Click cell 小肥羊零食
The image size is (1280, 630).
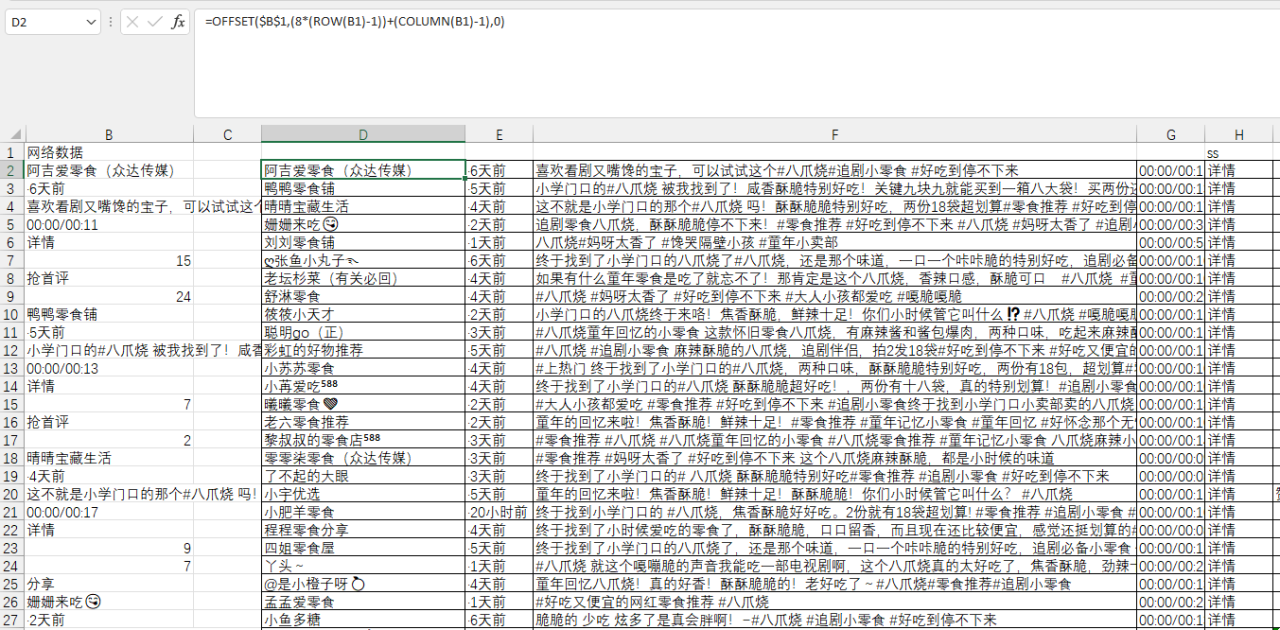[363, 513]
